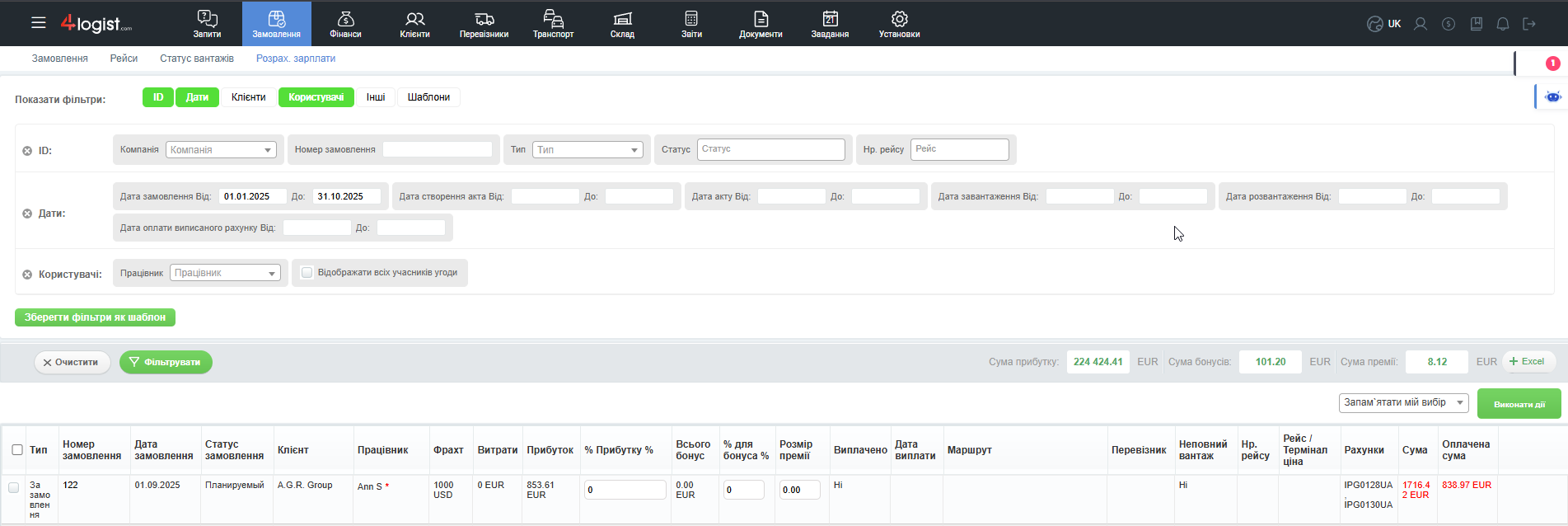The width and height of the screenshot is (1568, 526).
Task: Enable Відображати всіх учасників угоди checkbox
Action: (307, 273)
